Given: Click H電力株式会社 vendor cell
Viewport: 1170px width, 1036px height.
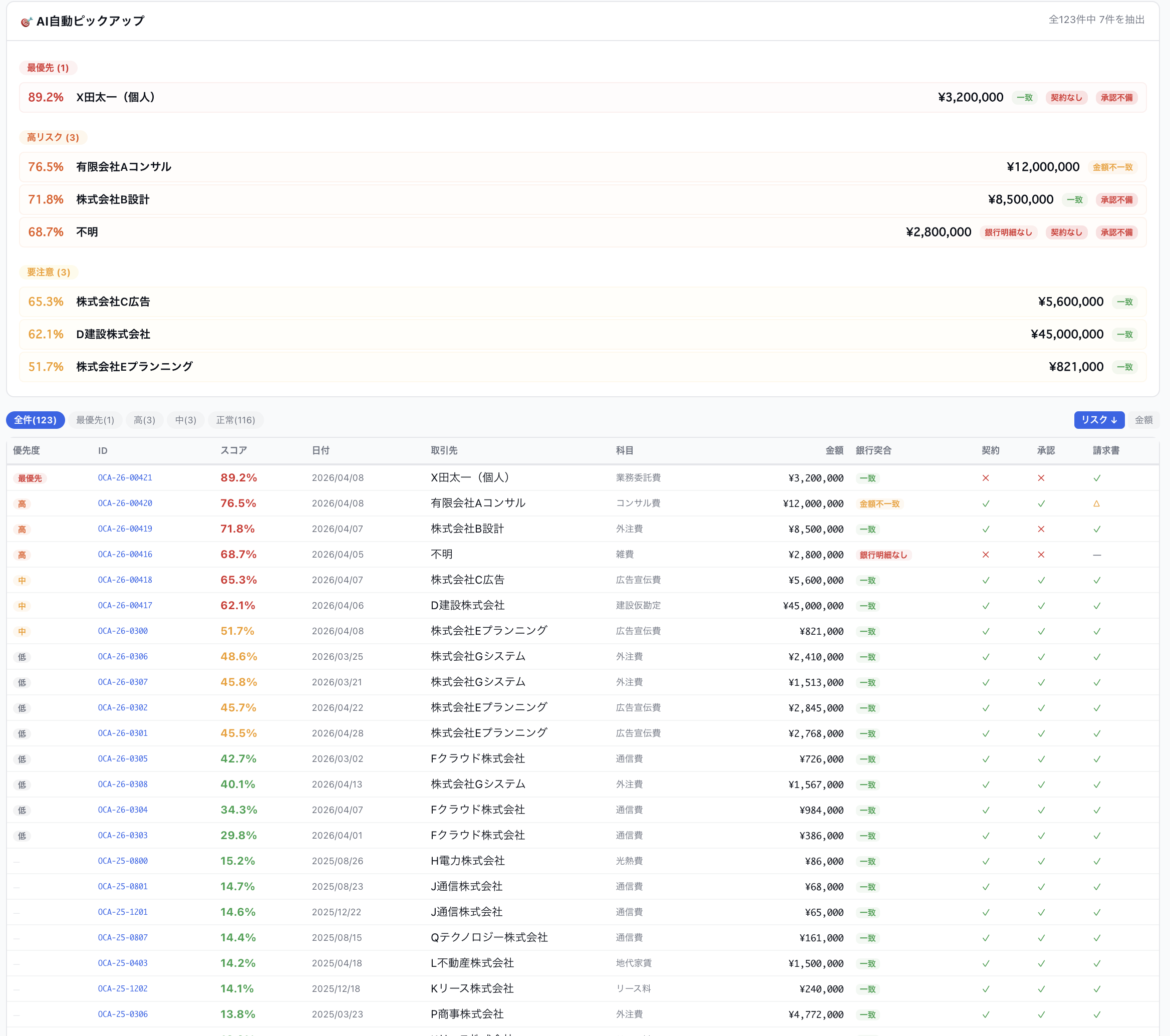Looking at the screenshot, I should point(468,861).
